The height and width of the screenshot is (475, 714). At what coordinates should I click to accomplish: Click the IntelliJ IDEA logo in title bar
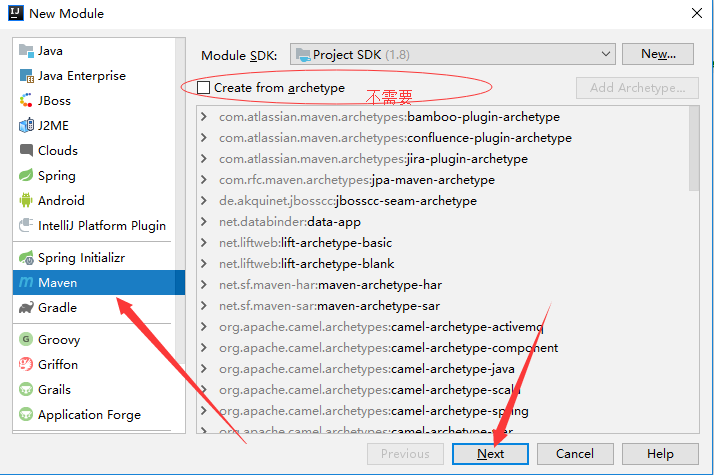pyautogui.click(x=16, y=13)
